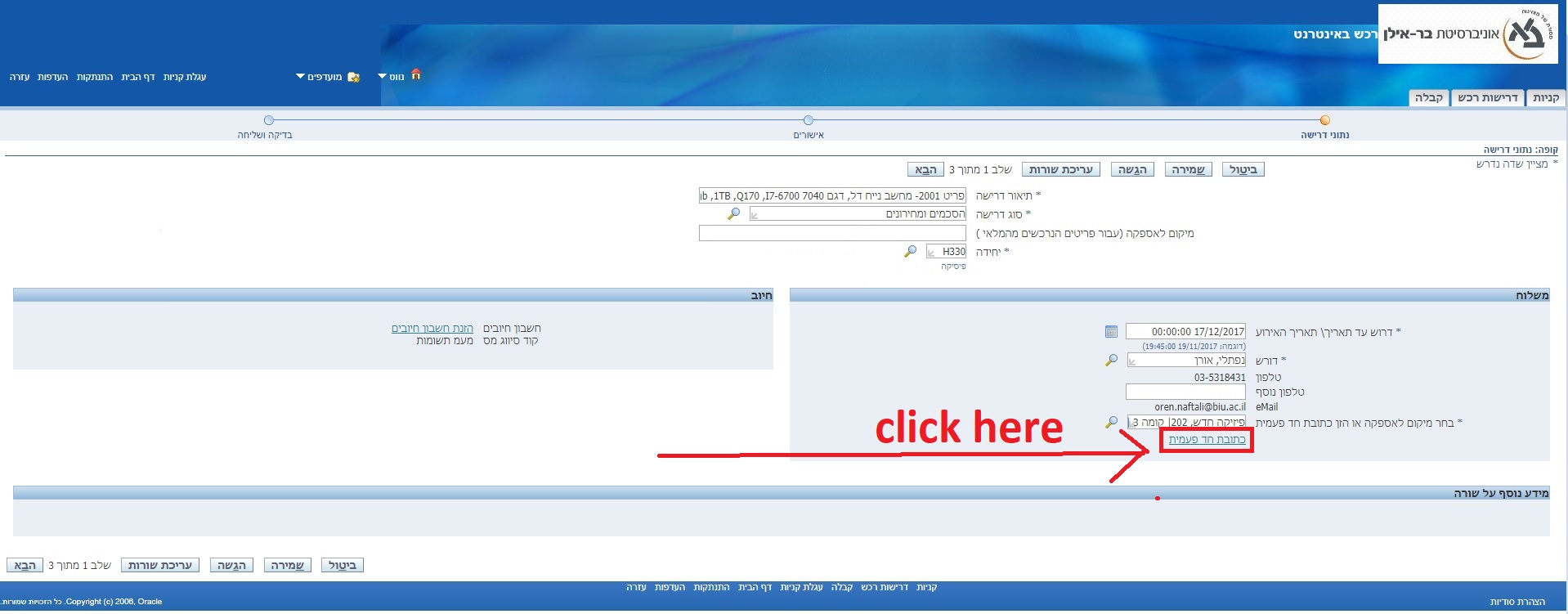Open the date picker calendar icon
The image size is (1568, 614).
pyautogui.click(x=1111, y=332)
